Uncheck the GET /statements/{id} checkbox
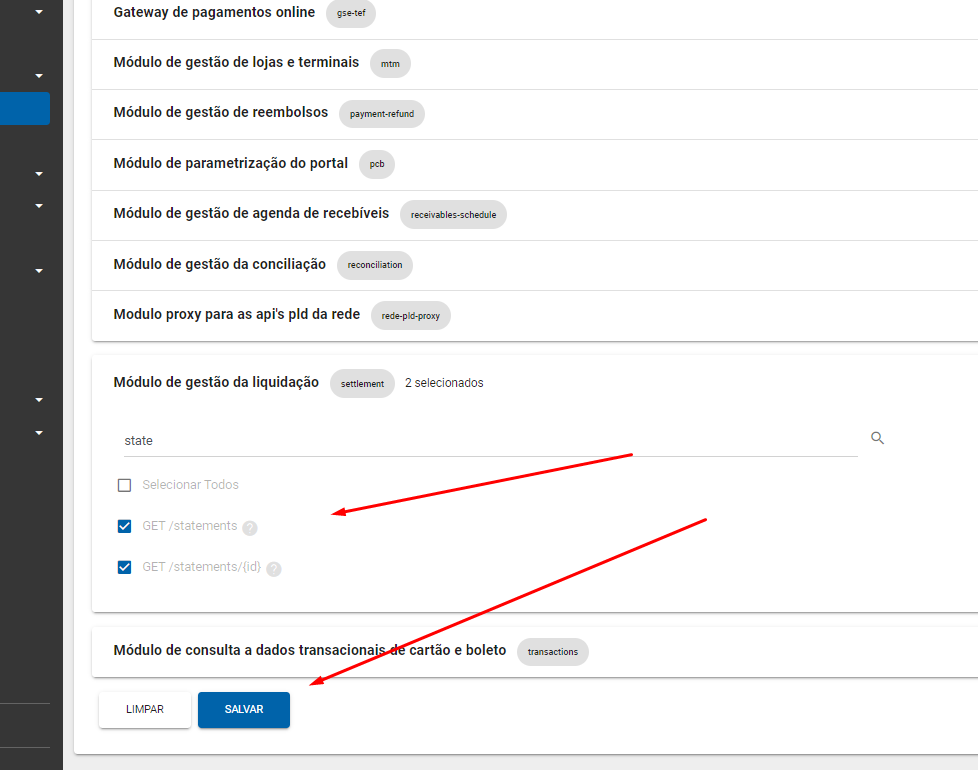The width and height of the screenshot is (978, 770). point(125,567)
